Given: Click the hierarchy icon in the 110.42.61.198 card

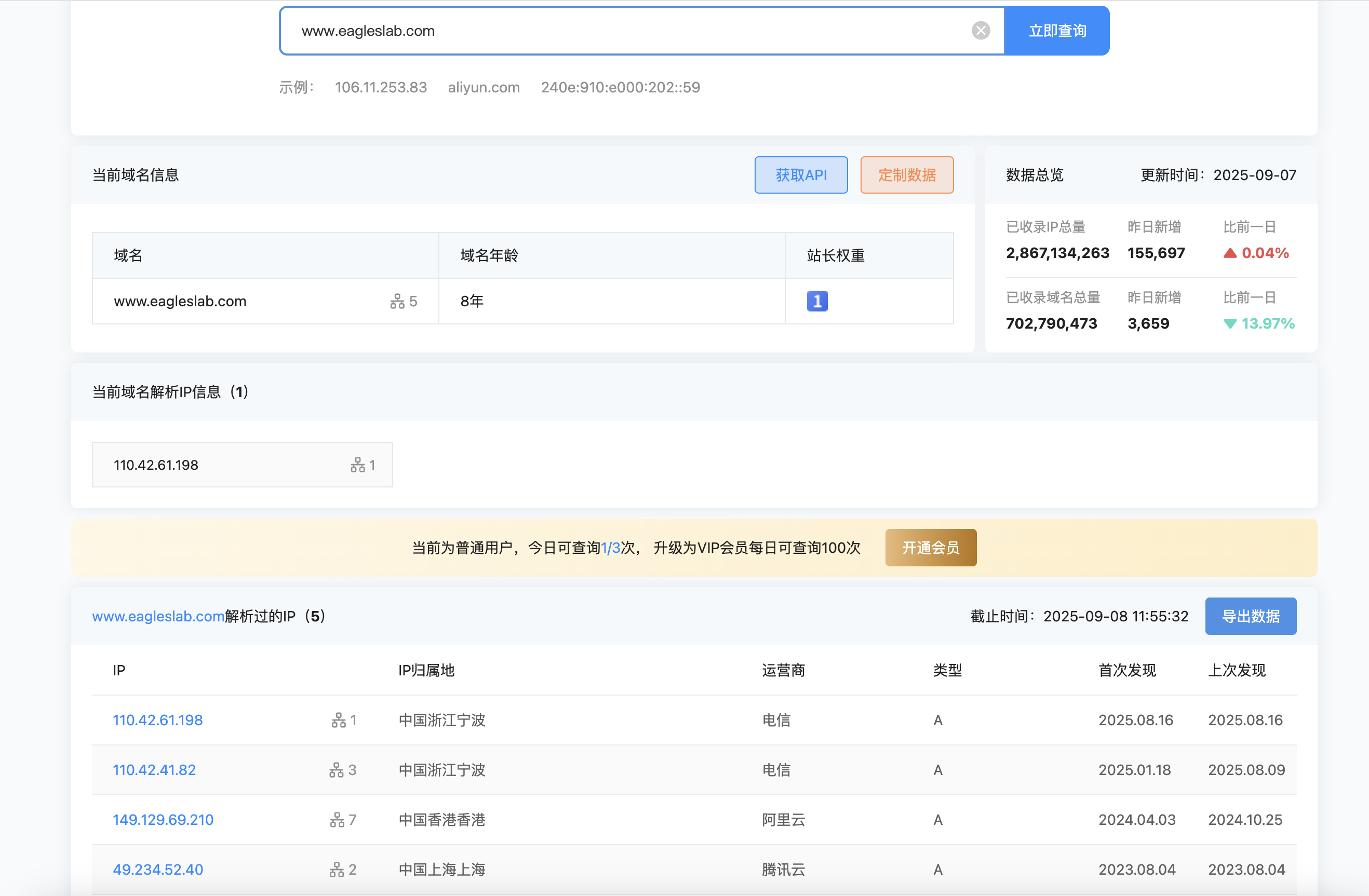Looking at the screenshot, I should 358,465.
